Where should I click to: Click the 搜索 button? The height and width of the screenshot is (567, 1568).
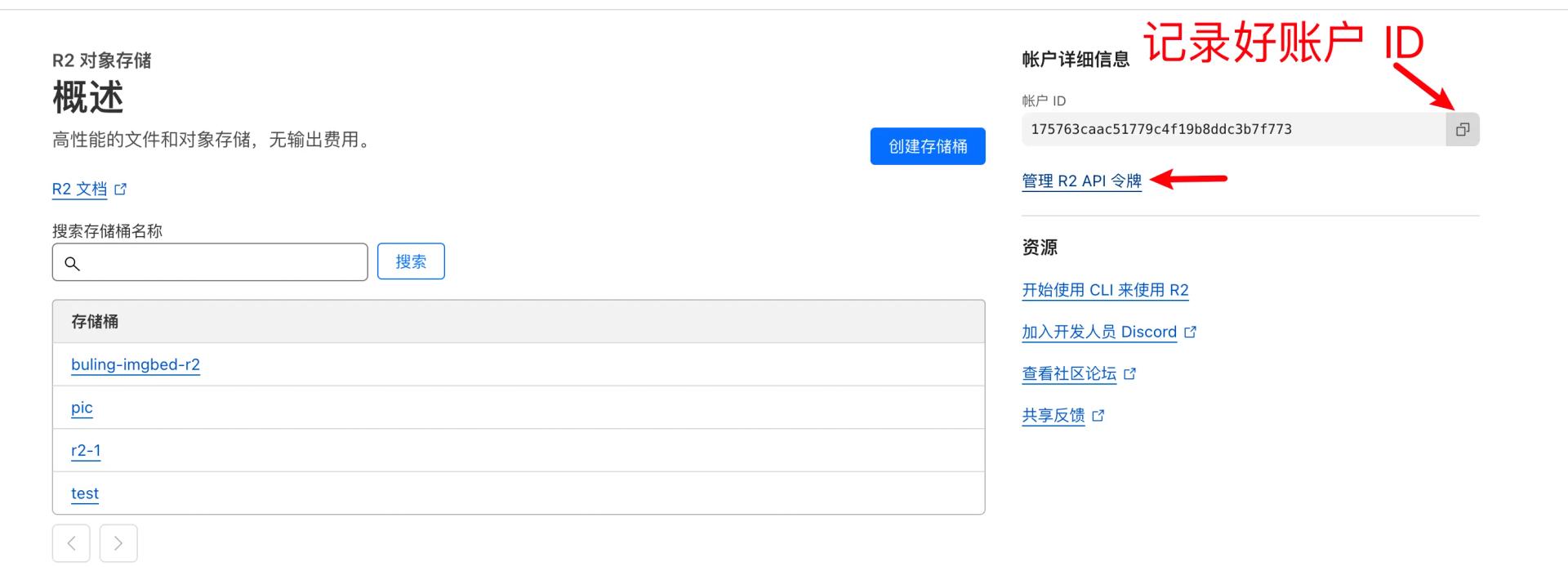click(x=411, y=261)
